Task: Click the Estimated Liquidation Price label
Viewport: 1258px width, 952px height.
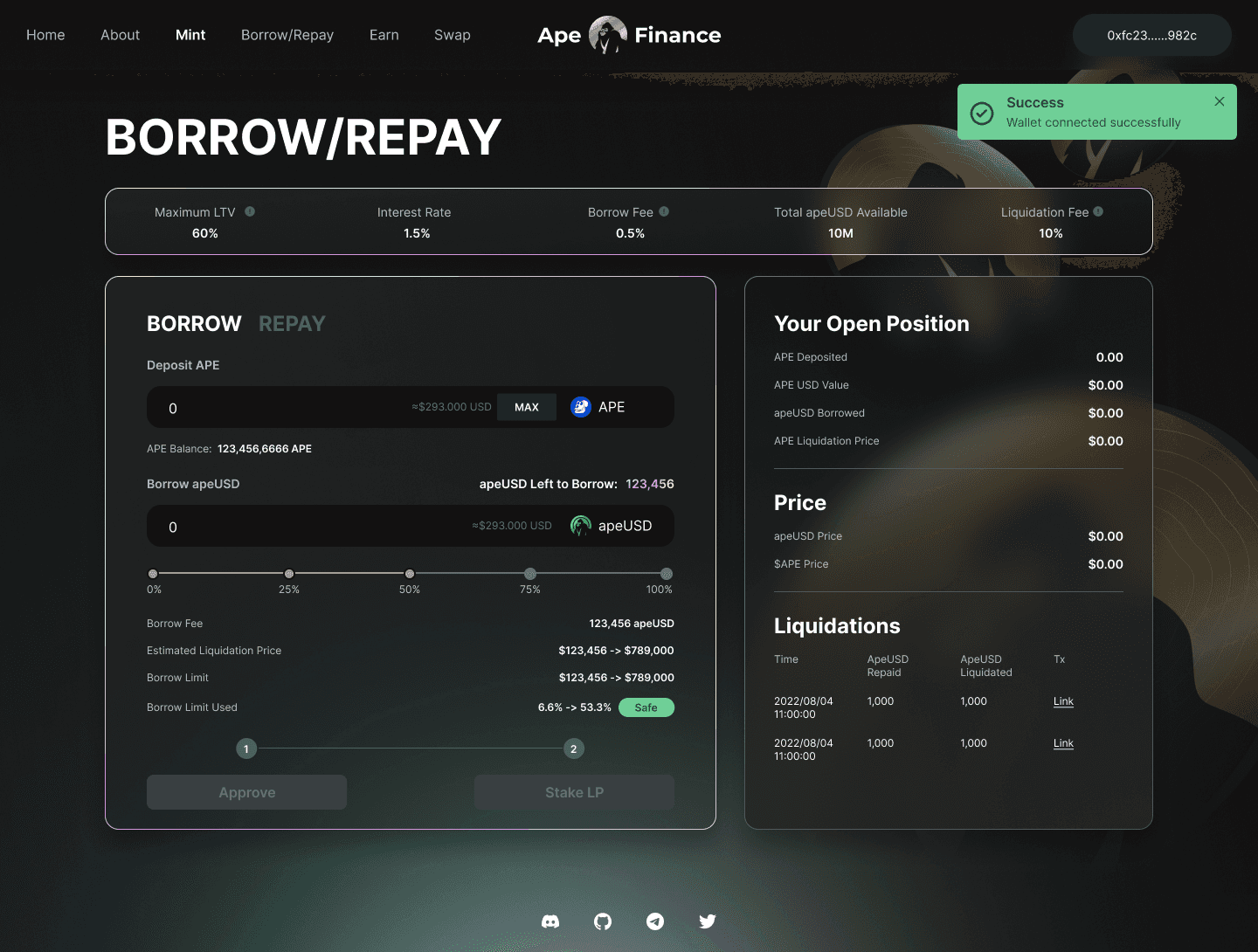Action: pyautogui.click(x=214, y=651)
